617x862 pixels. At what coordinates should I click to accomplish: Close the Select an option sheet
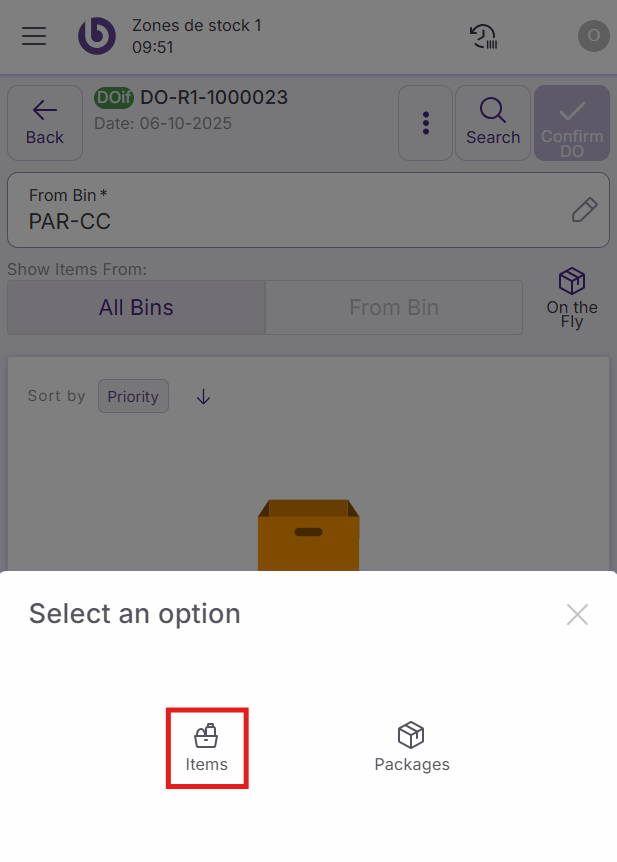pos(577,614)
